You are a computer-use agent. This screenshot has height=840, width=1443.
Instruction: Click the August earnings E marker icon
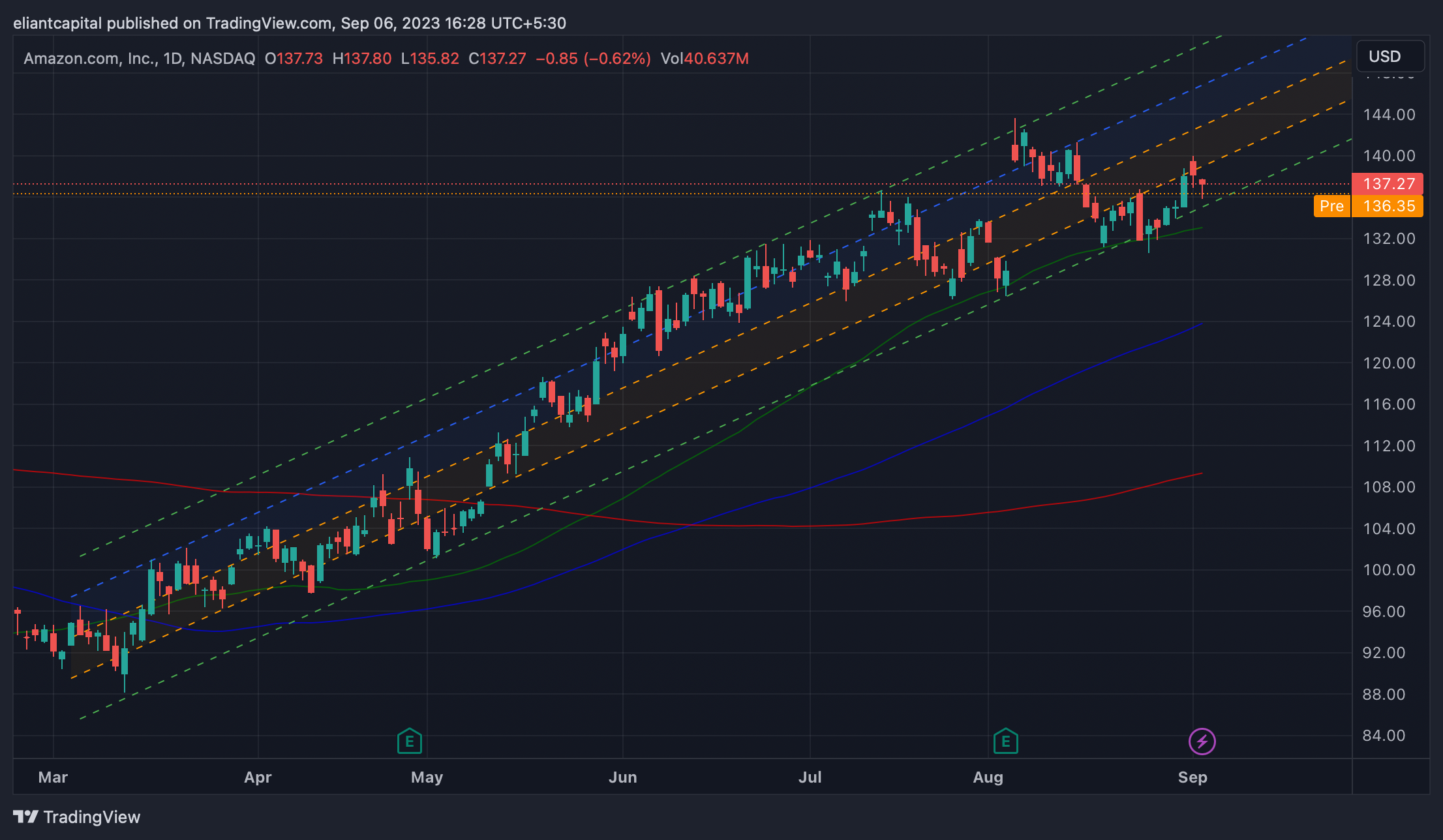pyautogui.click(x=1005, y=742)
